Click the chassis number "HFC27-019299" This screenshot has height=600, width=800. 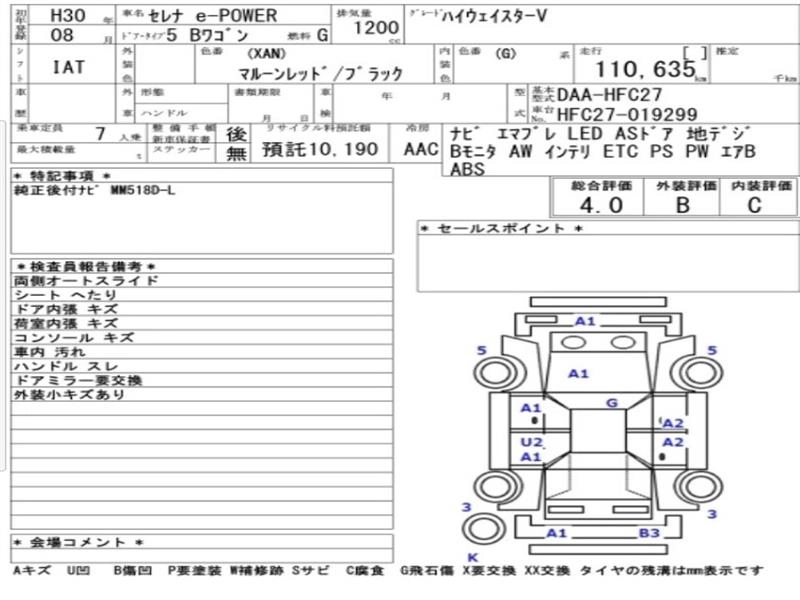627,114
